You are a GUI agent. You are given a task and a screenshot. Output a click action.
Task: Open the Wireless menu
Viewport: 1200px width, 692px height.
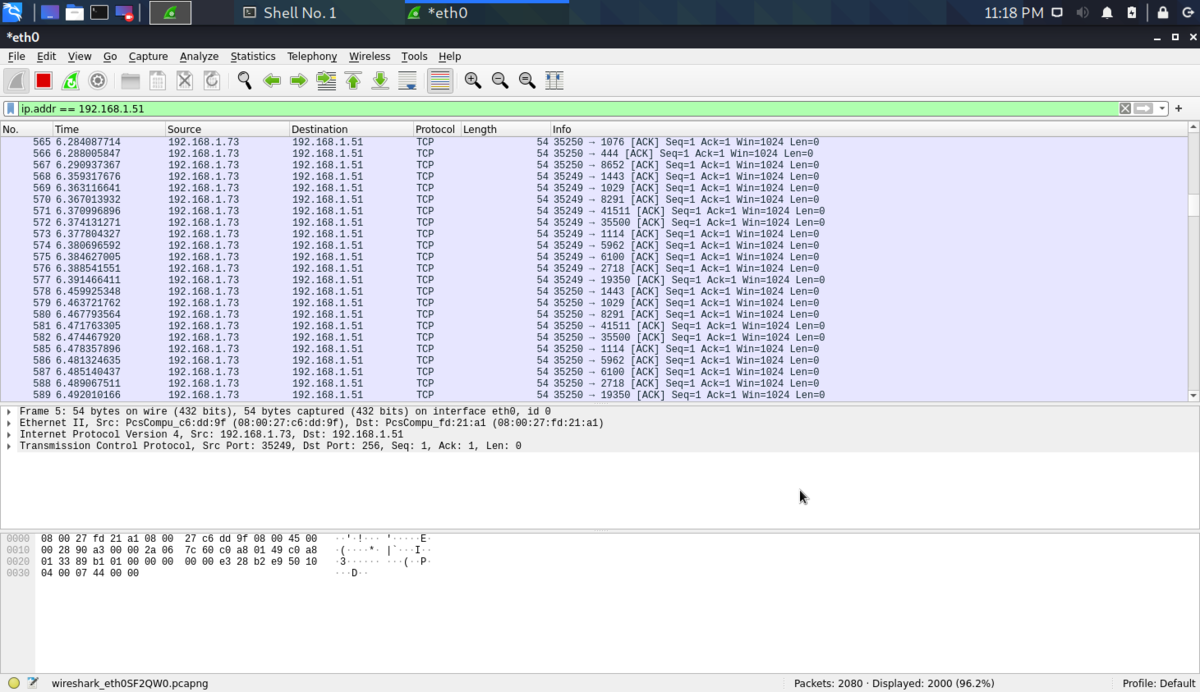[369, 56]
